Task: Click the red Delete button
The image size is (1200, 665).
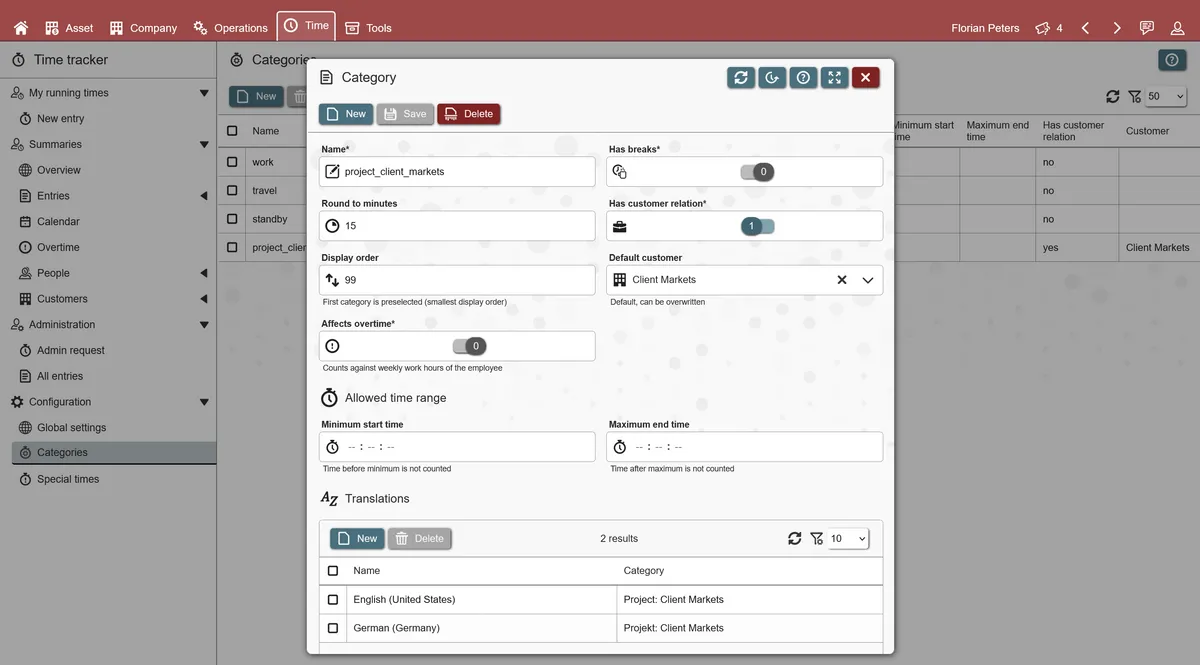Action: click(469, 114)
